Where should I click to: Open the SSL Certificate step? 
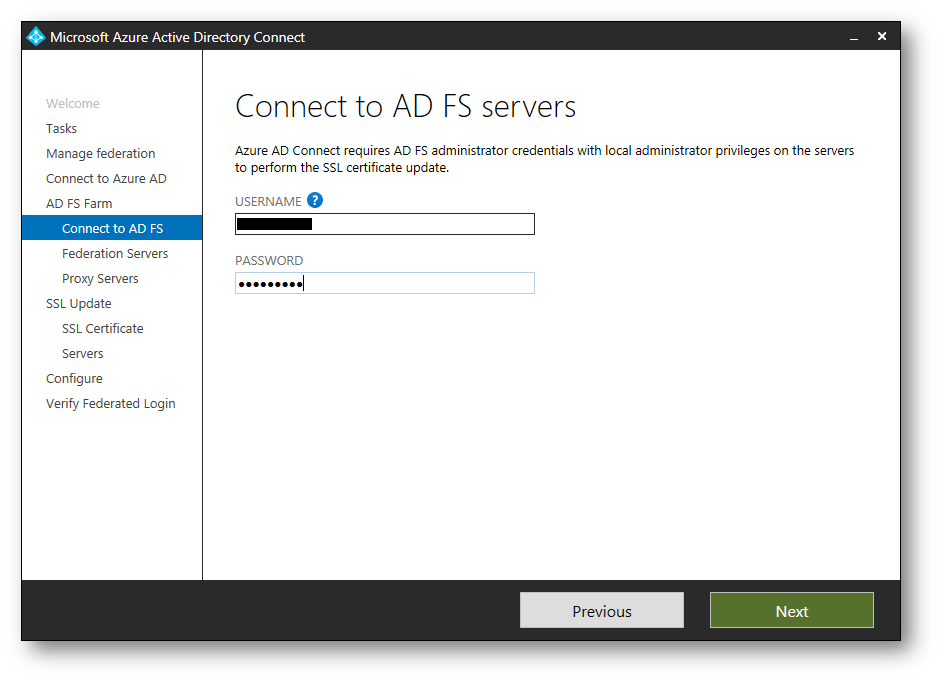tap(103, 329)
